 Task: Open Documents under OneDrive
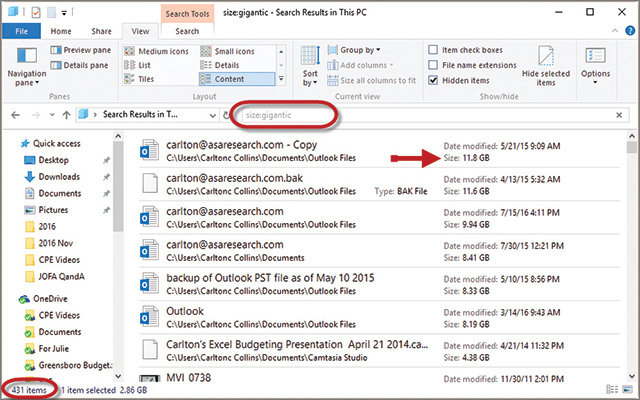coord(53,332)
